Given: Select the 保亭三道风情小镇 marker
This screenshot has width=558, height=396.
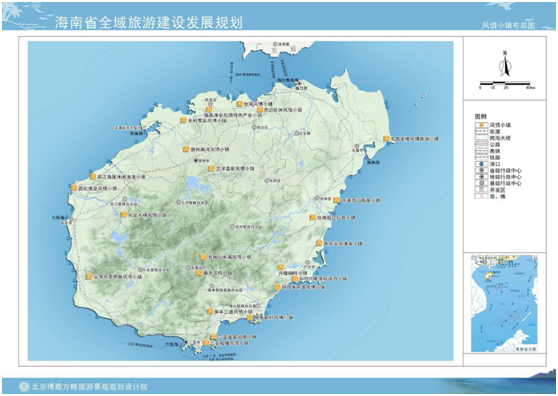Looking at the screenshot, I should 210,311.
